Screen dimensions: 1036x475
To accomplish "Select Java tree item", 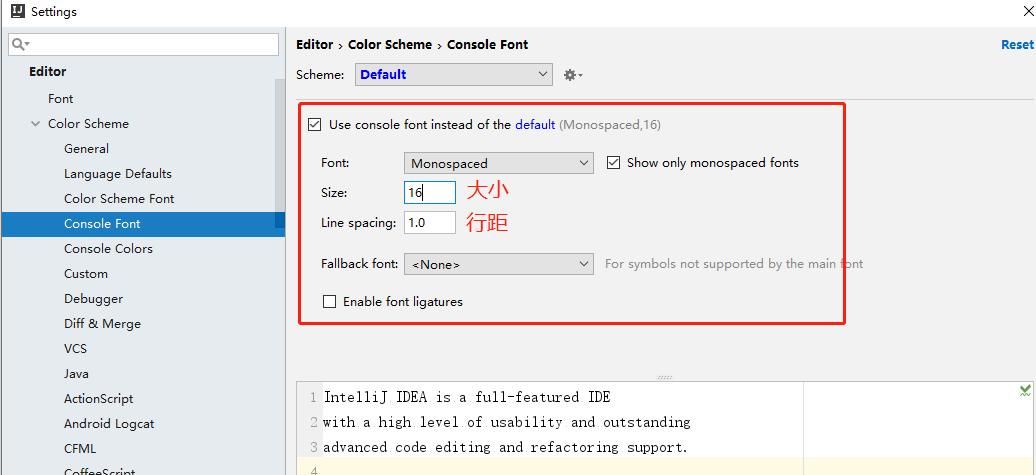I will coord(76,374).
